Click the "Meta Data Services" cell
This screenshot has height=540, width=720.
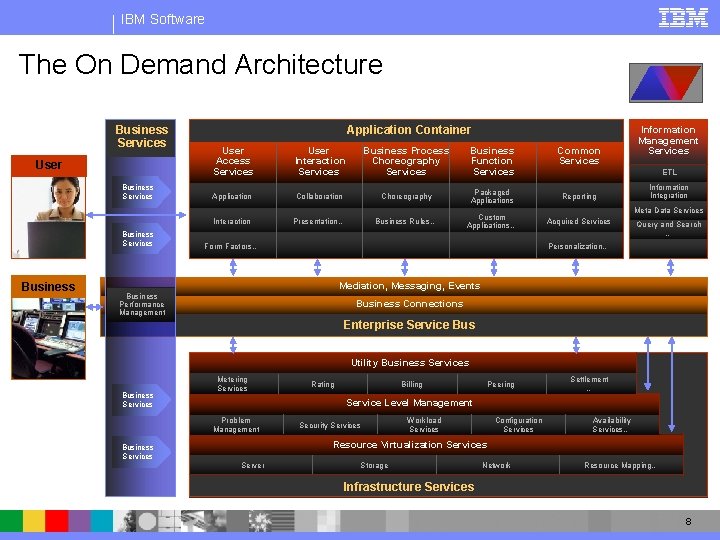(669, 210)
